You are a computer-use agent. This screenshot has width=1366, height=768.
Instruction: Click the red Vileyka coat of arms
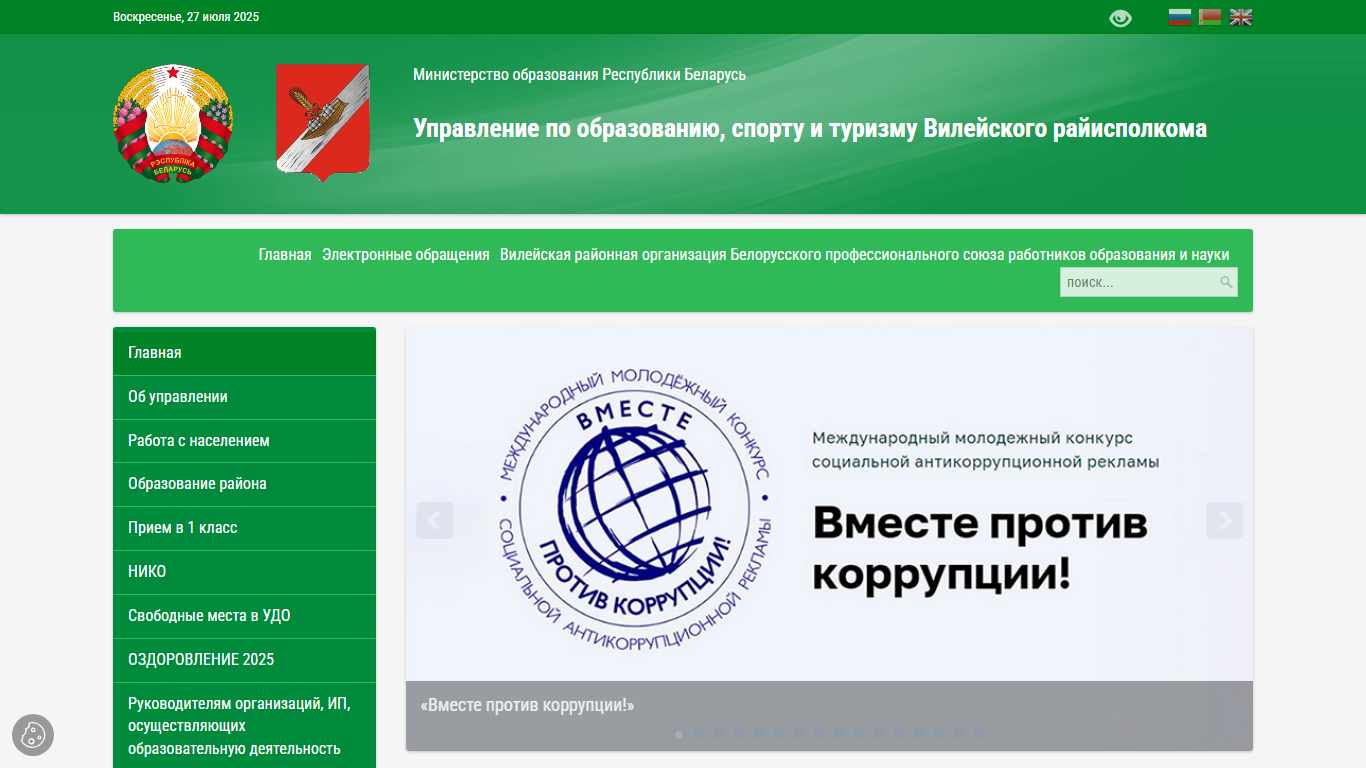click(x=322, y=123)
